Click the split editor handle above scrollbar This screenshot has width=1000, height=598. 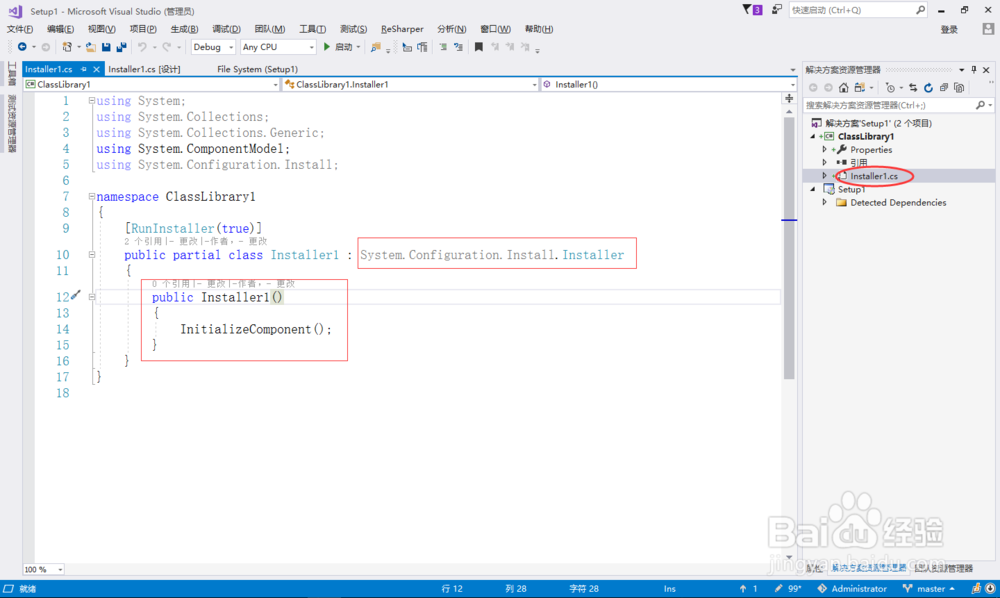789,99
